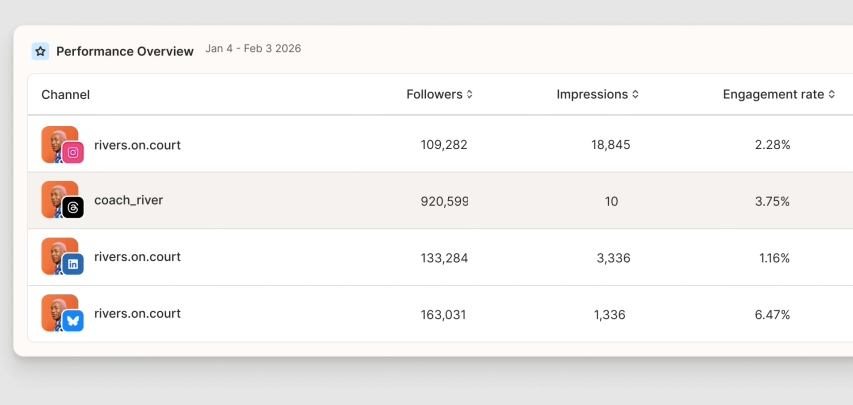Click the 18,845 impressions value
The height and width of the screenshot is (405, 853).
click(x=611, y=145)
